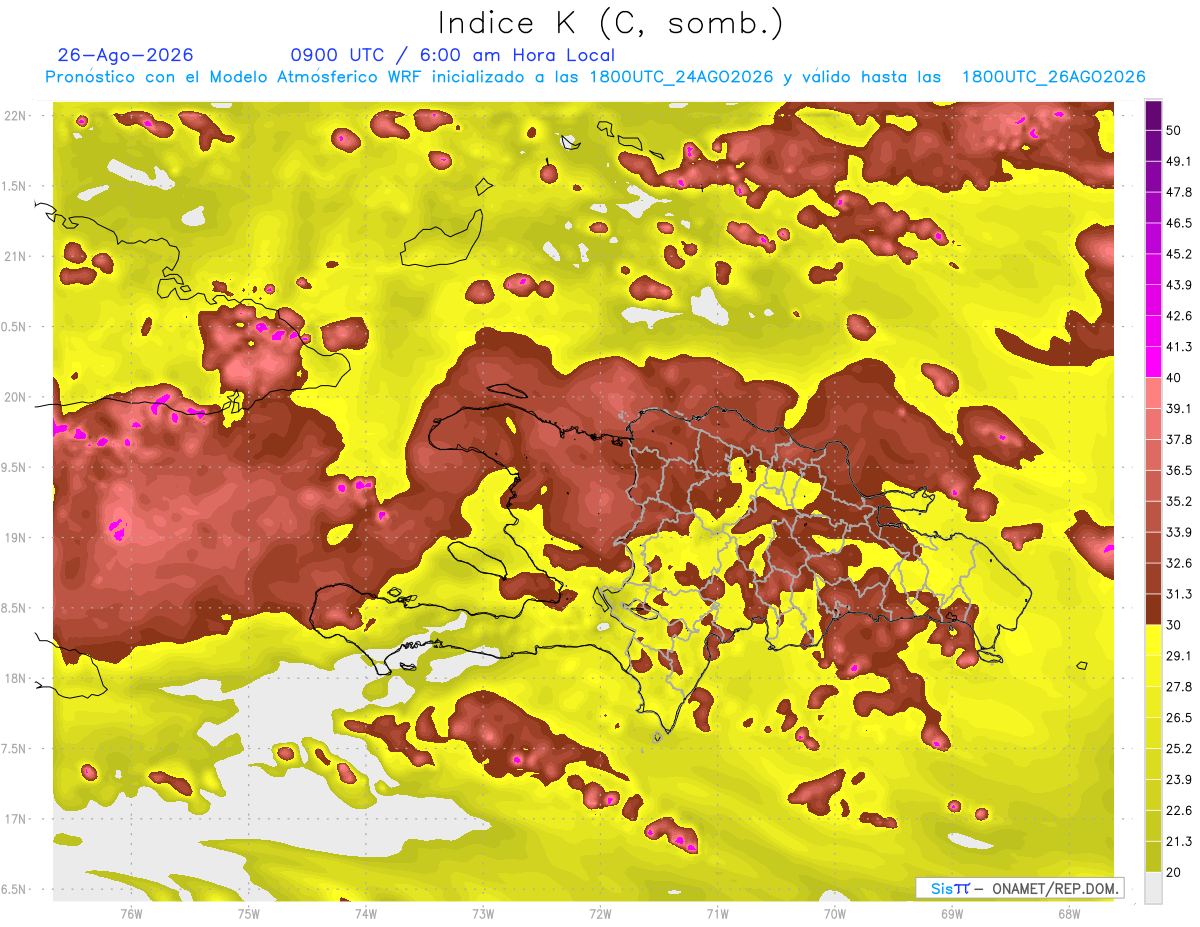Click the '70W' longitude label

[x=835, y=914]
